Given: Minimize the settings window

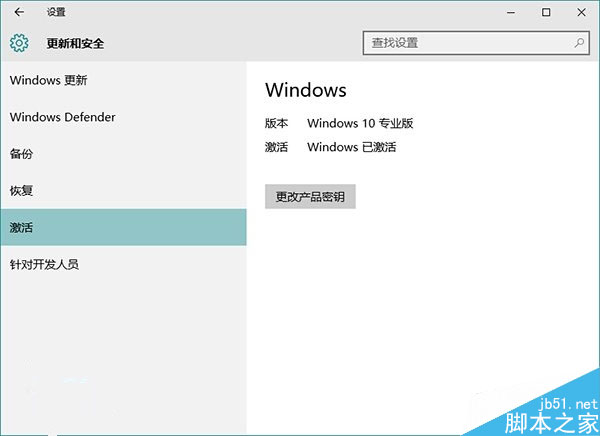Looking at the screenshot, I should 511,12.
